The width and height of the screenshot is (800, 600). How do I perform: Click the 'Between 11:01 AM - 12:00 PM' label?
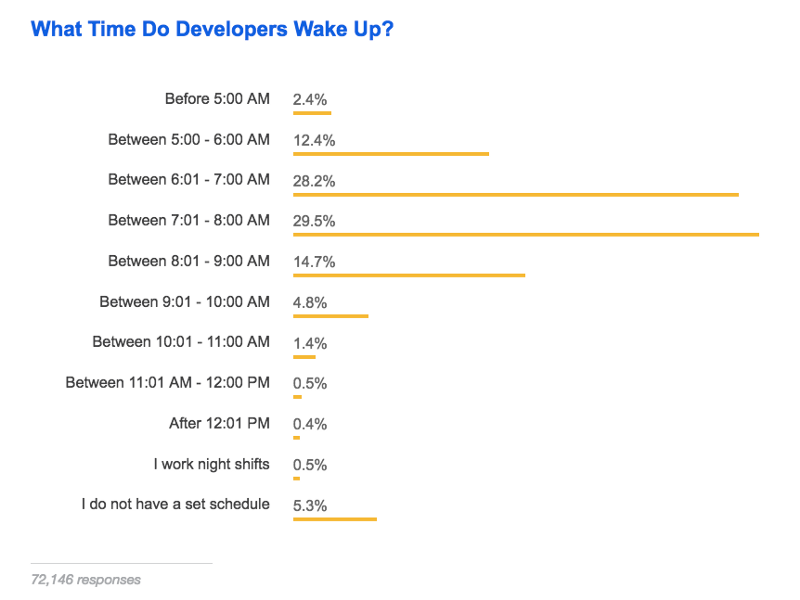168,383
